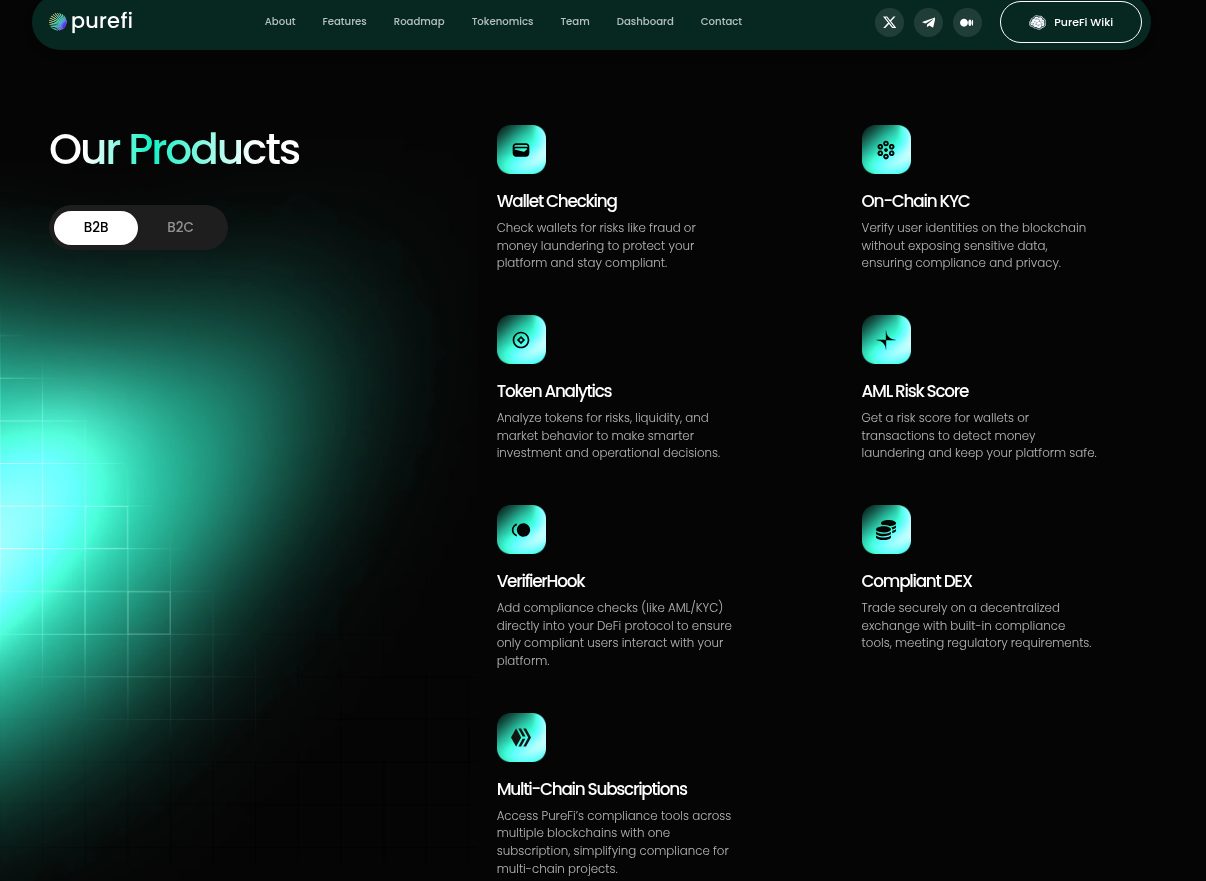Go to the About section
This screenshot has height=881, width=1206.
click(x=280, y=22)
